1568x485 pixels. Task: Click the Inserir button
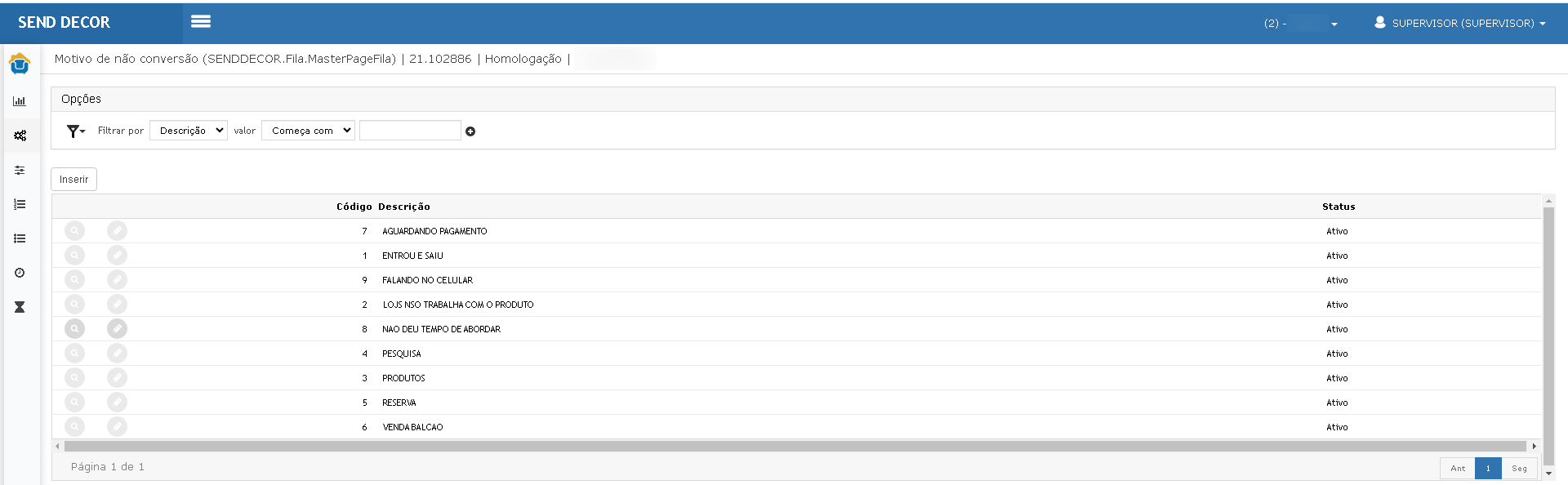click(x=73, y=180)
